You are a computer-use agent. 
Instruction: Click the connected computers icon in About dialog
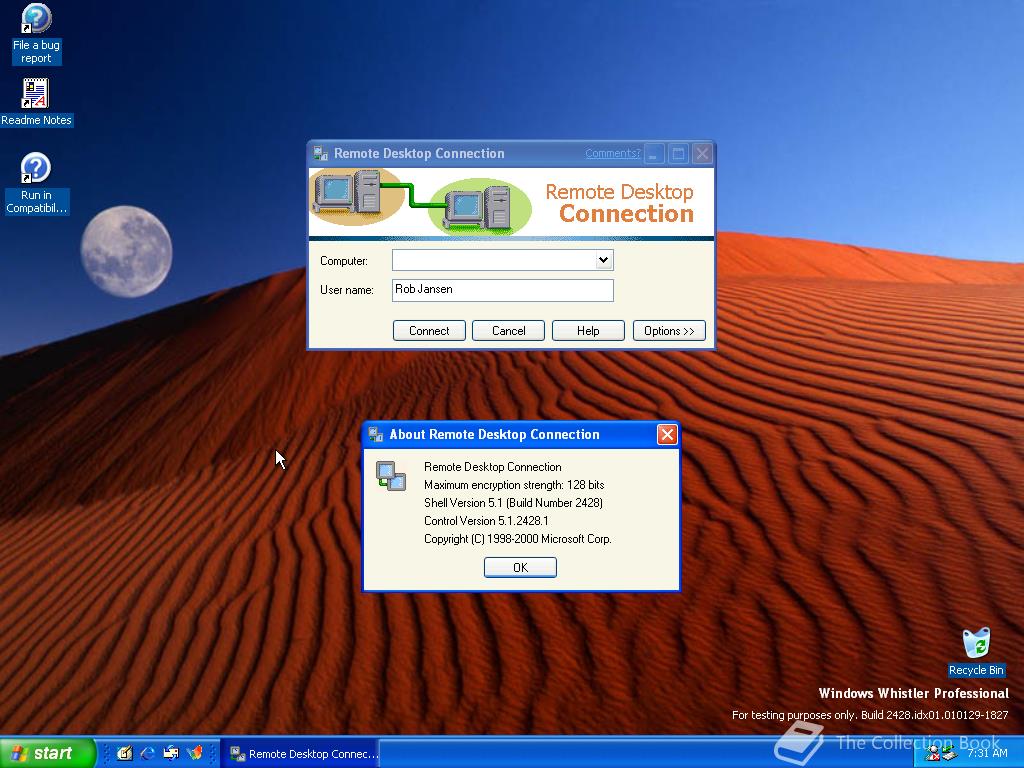click(x=391, y=476)
